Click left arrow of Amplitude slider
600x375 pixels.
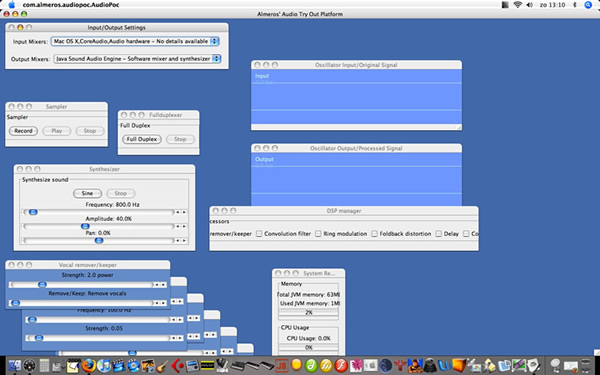(x=178, y=226)
